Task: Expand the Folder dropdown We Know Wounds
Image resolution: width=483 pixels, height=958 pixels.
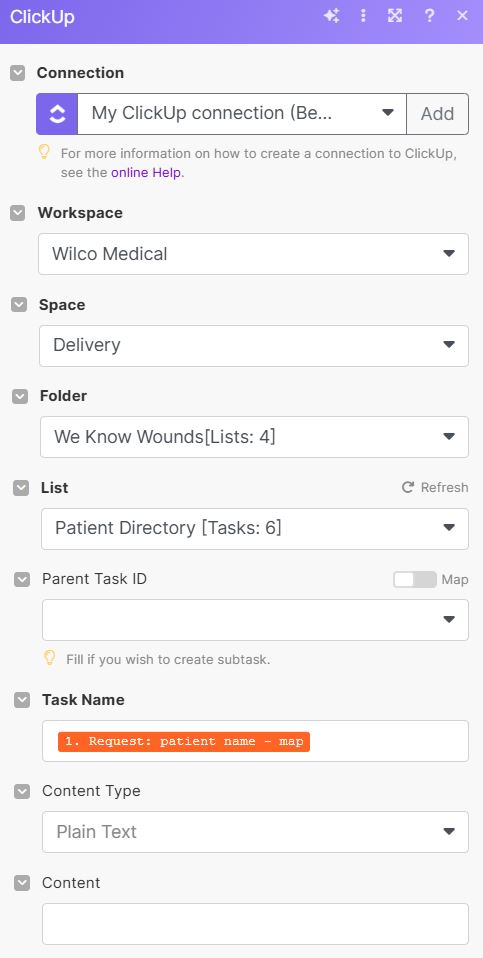Action: (255, 437)
